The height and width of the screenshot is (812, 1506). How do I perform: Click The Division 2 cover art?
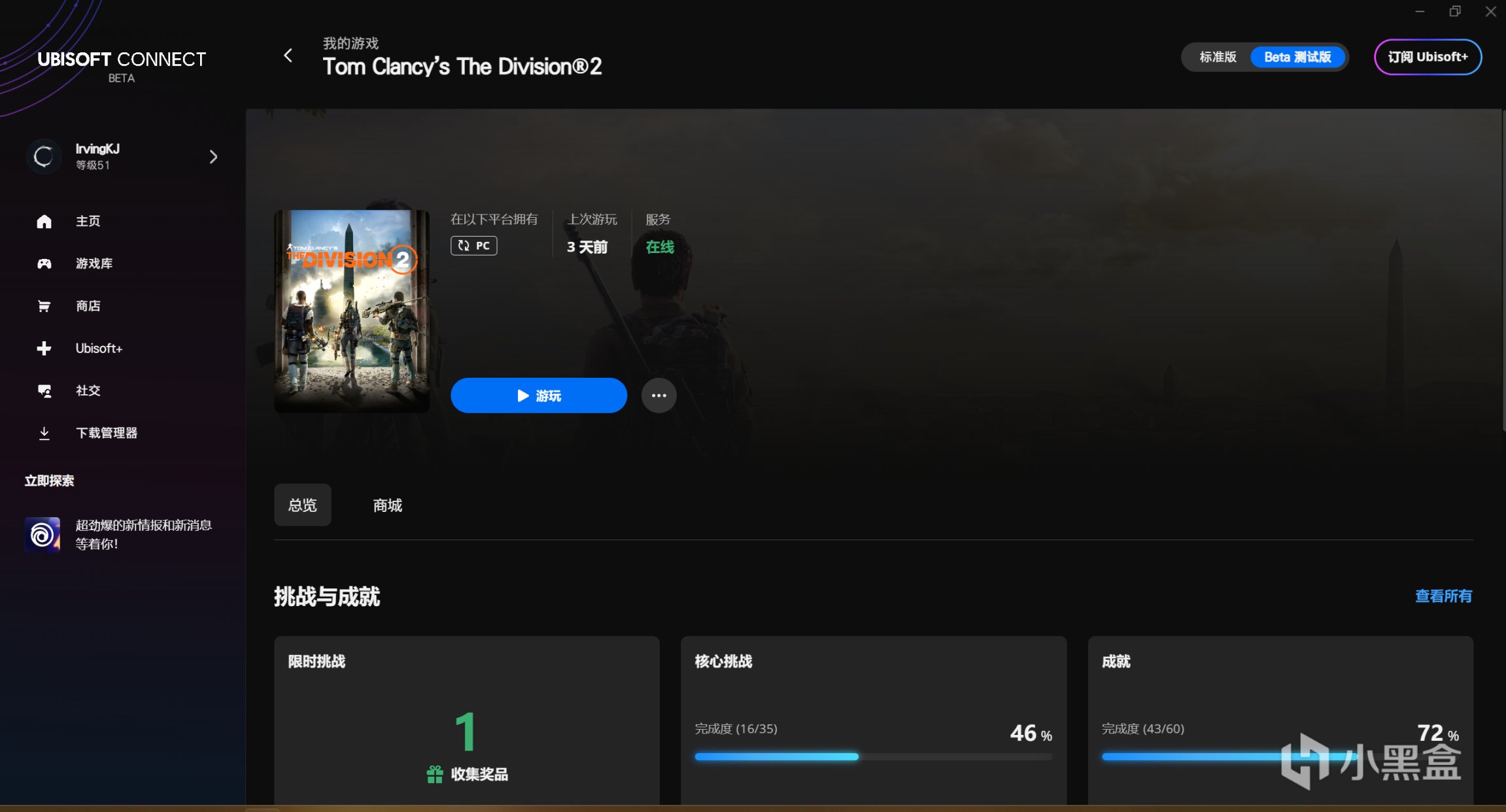[352, 311]
